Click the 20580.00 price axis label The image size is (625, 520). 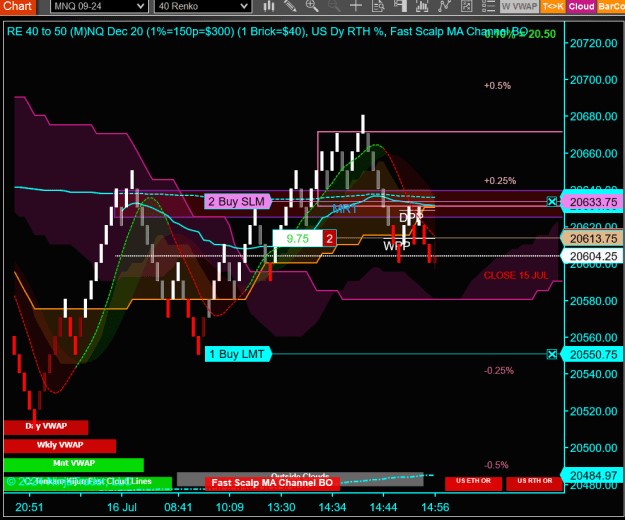pyautogui.click(x=594, y=301)
